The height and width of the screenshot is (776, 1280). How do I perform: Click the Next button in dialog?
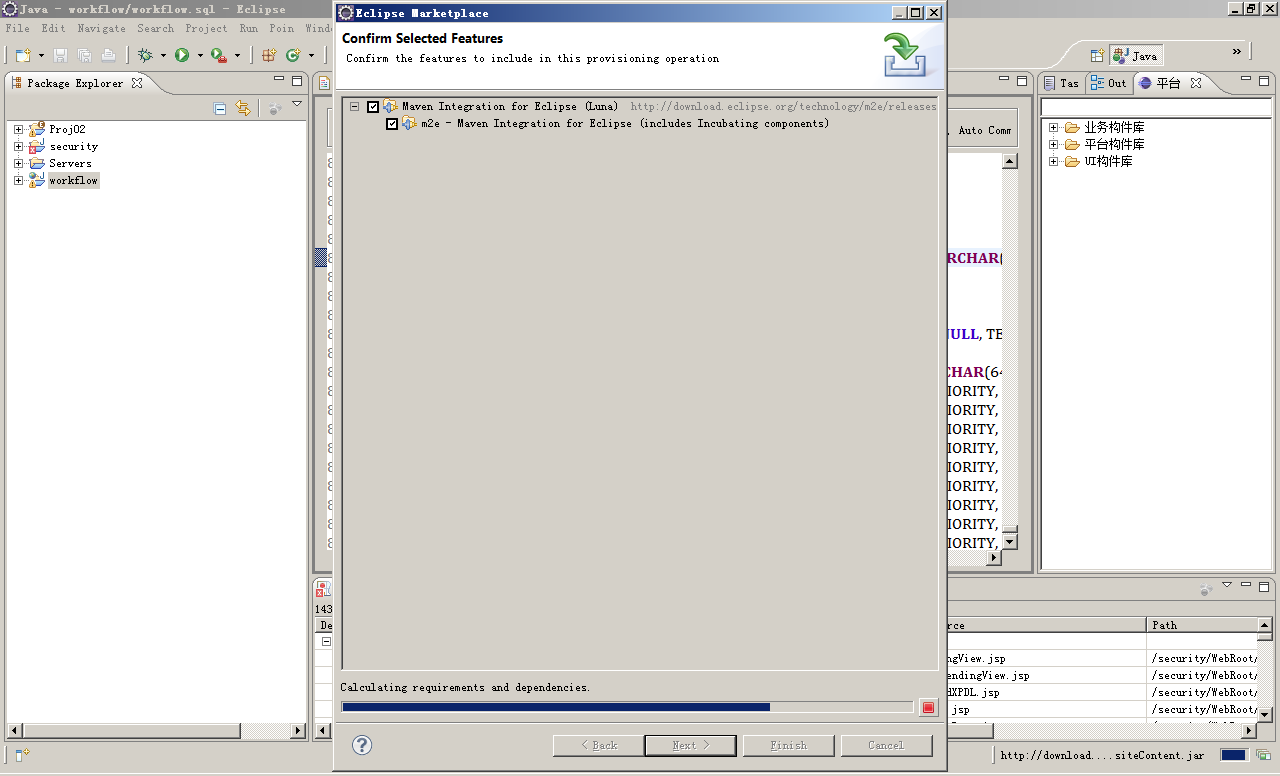690,745
